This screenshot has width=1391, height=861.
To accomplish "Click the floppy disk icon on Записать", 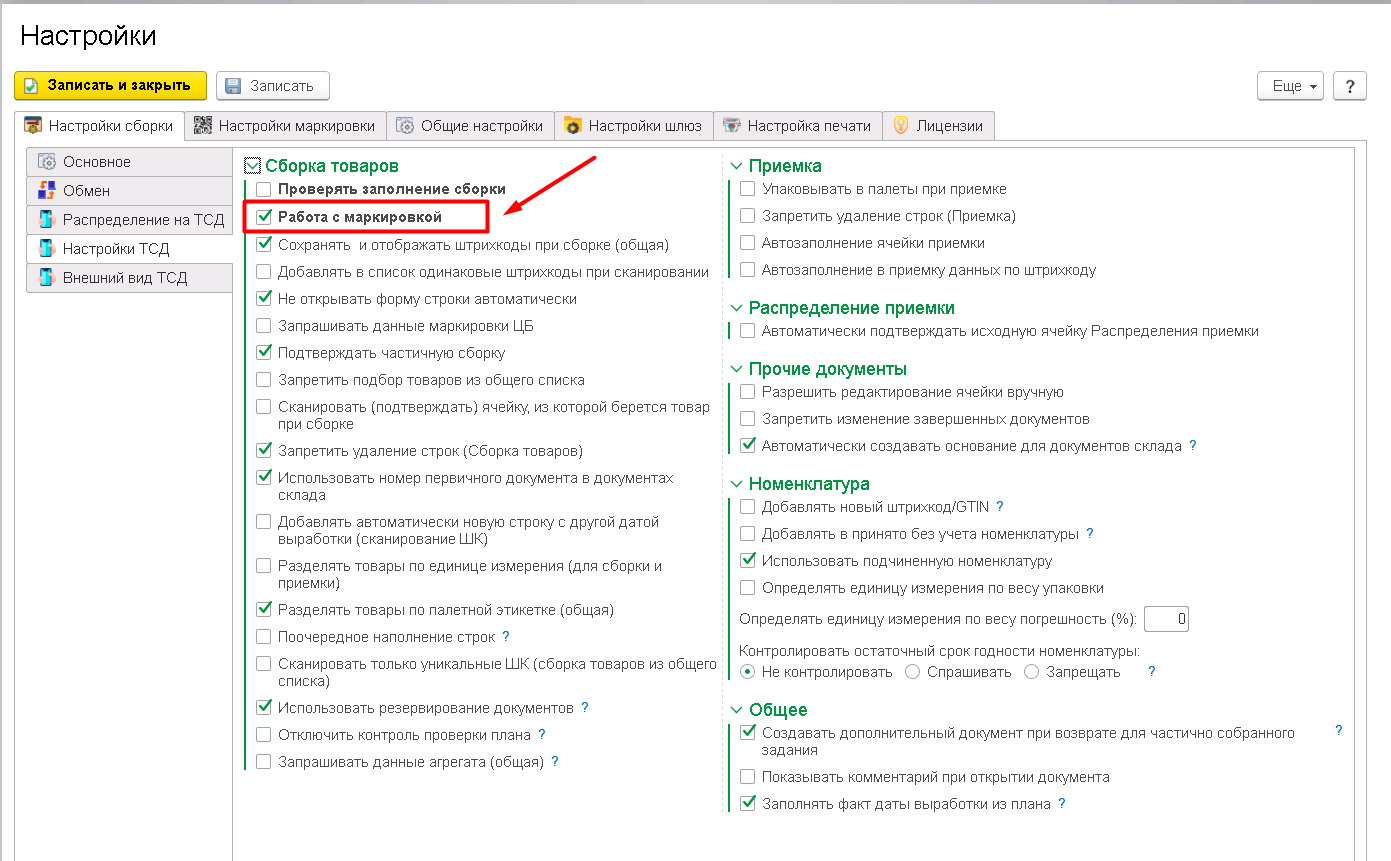I will [x=233, y=86].
